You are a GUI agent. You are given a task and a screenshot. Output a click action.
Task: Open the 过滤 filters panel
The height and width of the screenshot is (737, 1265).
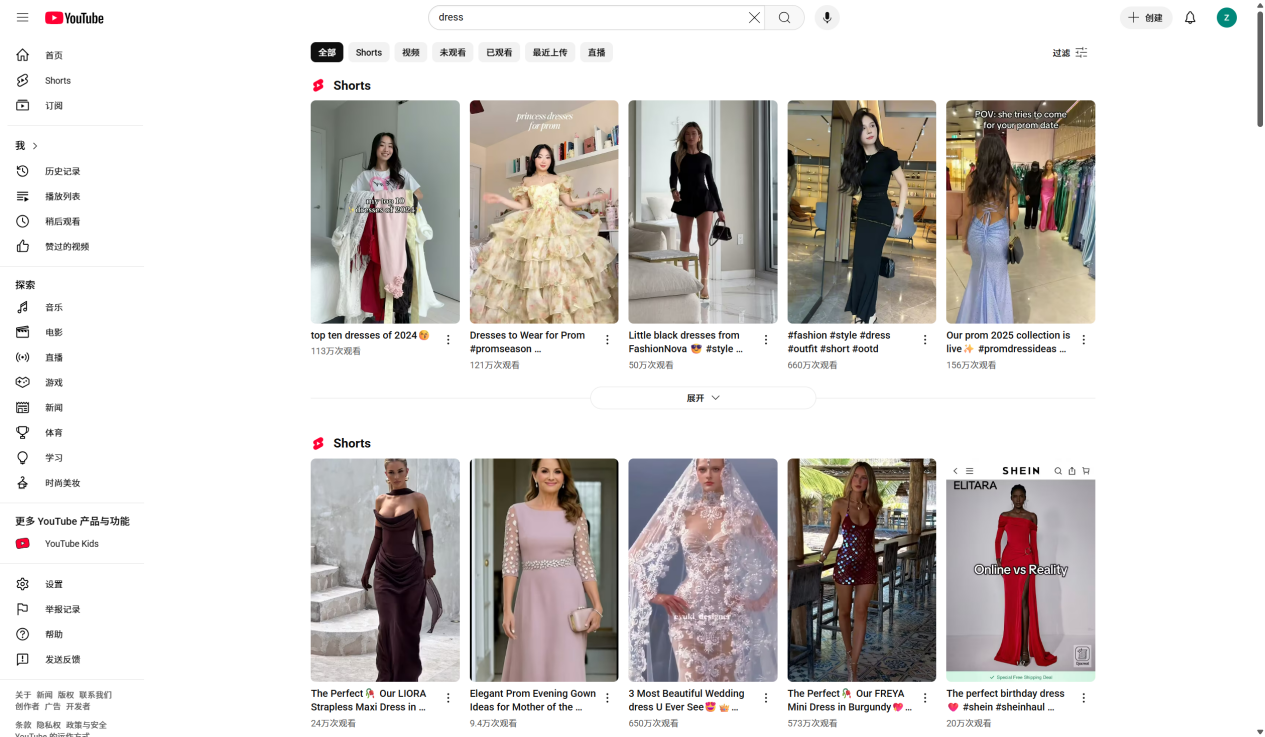coord(1070,53)
